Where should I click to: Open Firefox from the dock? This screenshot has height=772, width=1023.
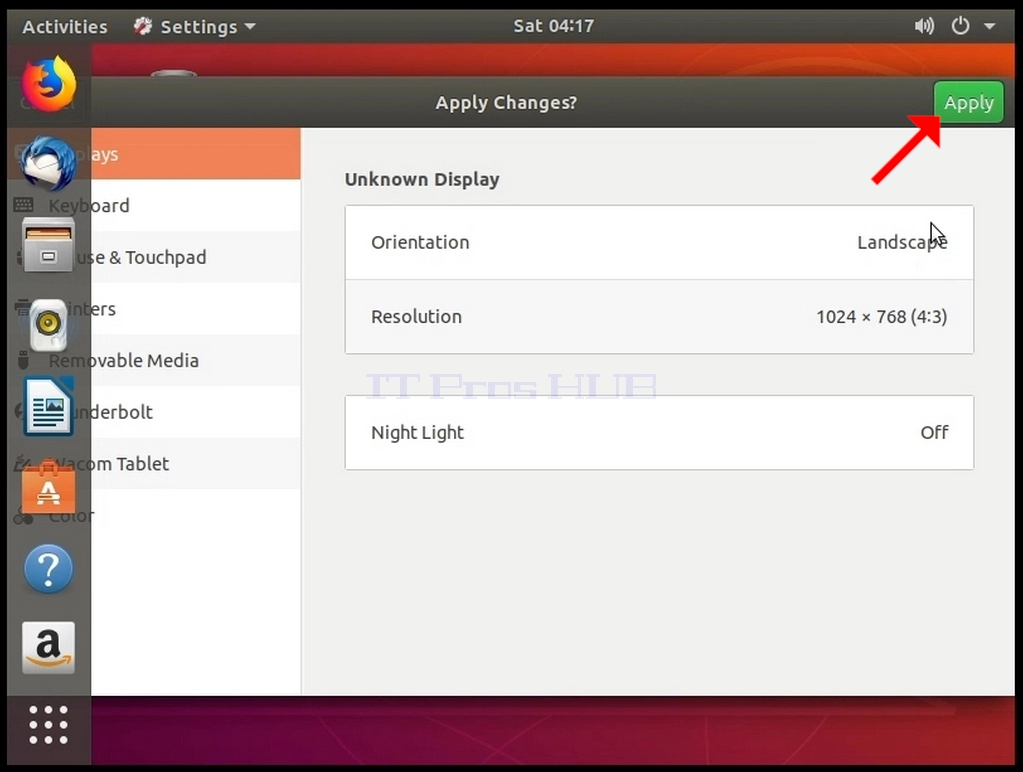[49, 84]
